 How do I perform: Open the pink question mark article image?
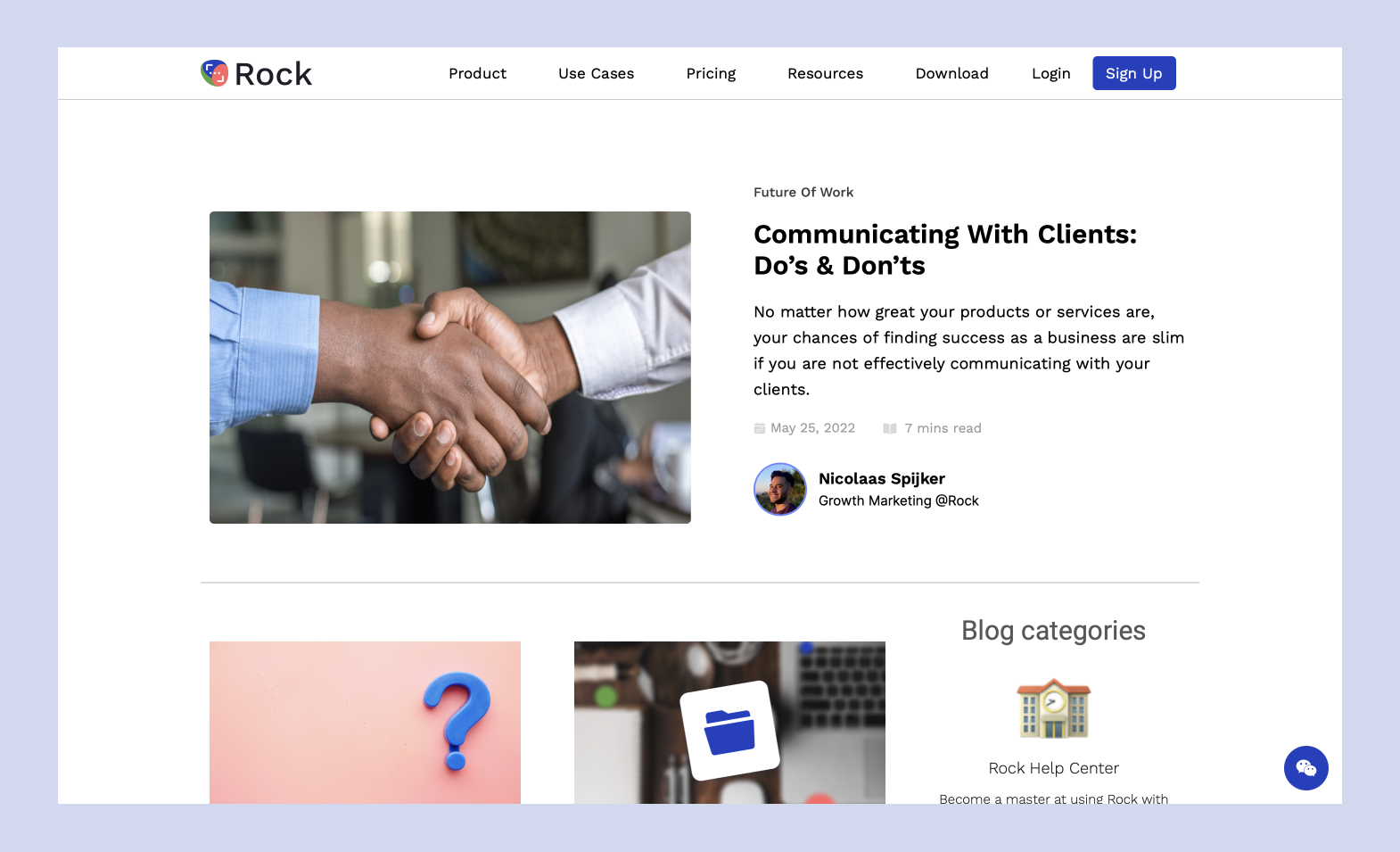pos(365,723)
